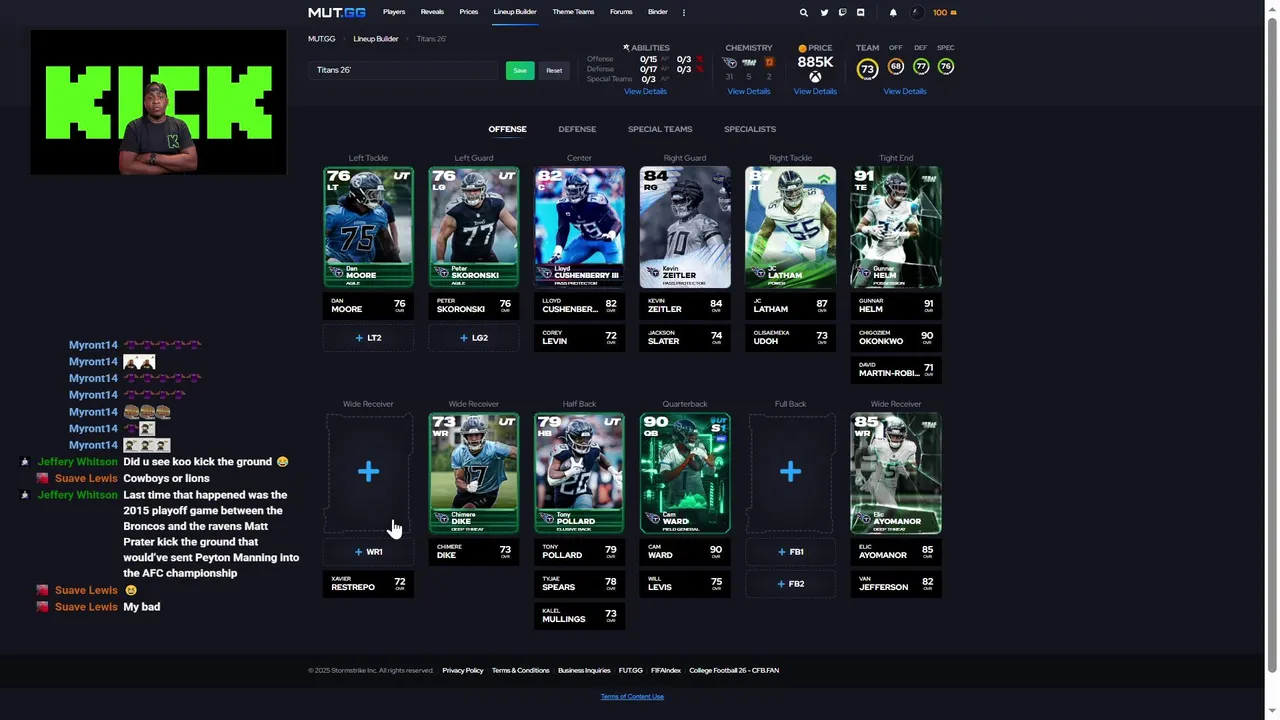Viewport: 1280px width, 720px height.
Task: Click the OFF 68 rating circle
Action: pyautogui.click(x=896, y=66)
